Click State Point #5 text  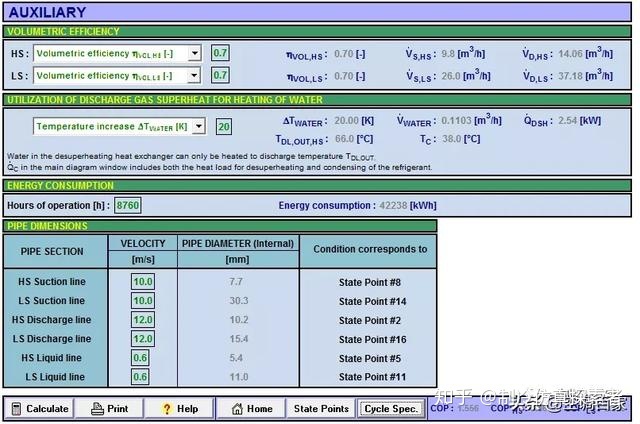370,358
